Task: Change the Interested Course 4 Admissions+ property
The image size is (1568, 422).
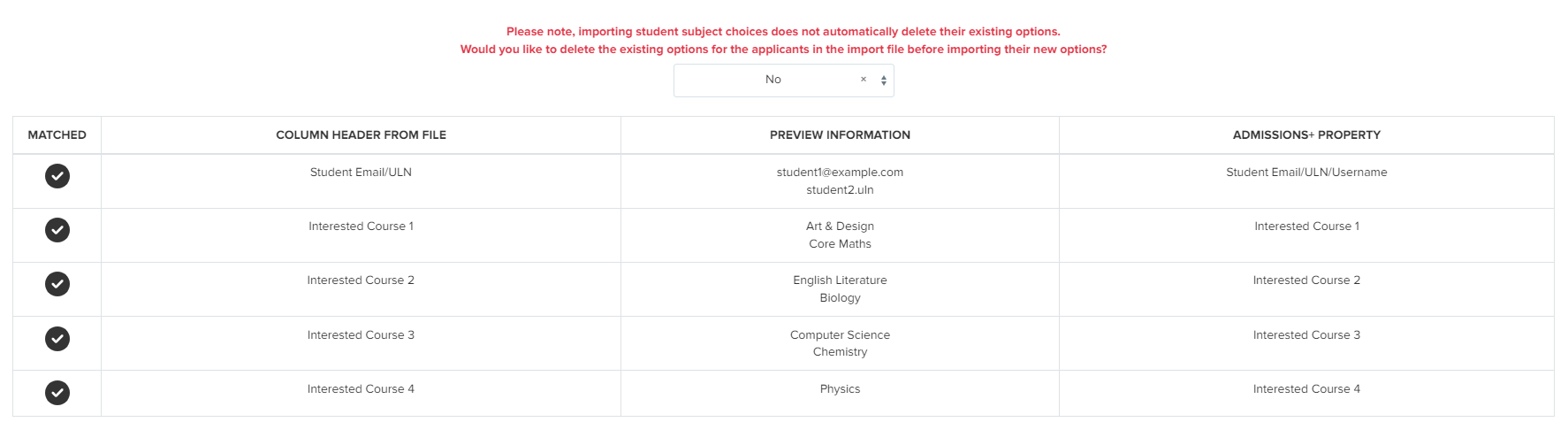Action: click(x=1306, y=389)
